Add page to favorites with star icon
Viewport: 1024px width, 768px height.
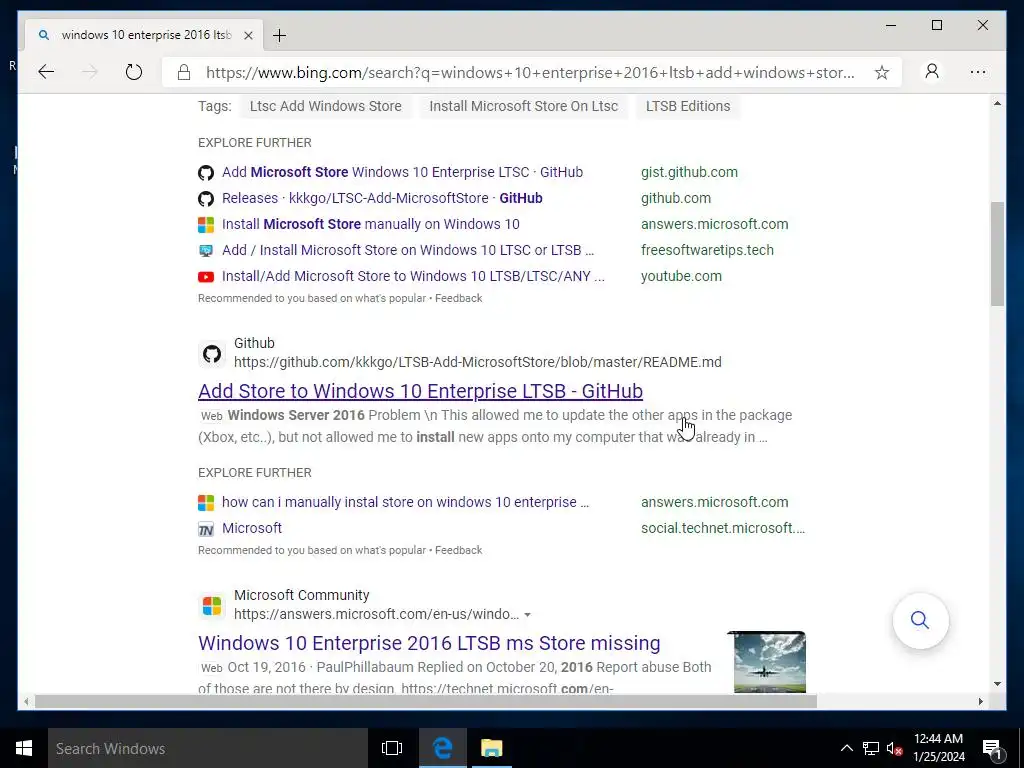coord(882,72)
